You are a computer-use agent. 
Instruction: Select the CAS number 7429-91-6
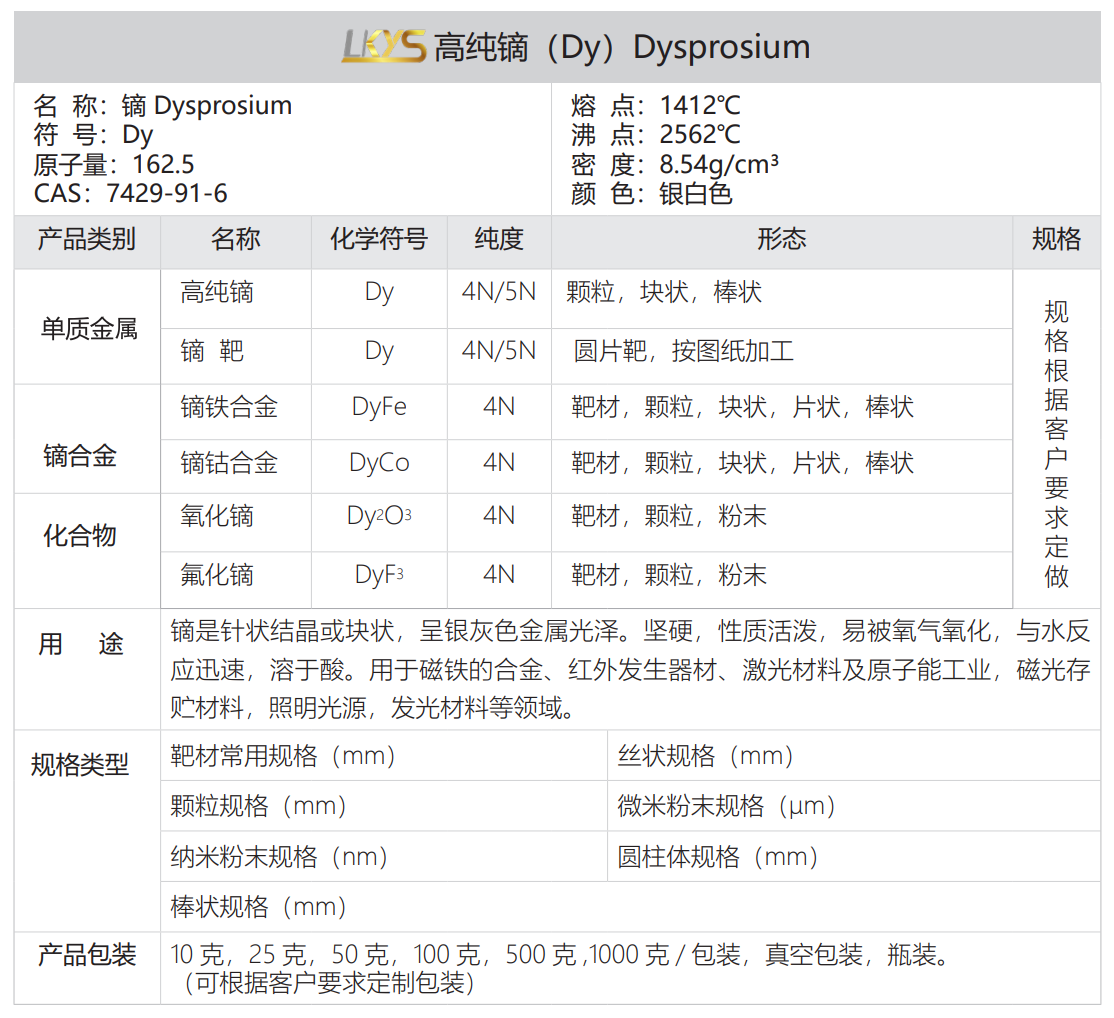(164, 193)
